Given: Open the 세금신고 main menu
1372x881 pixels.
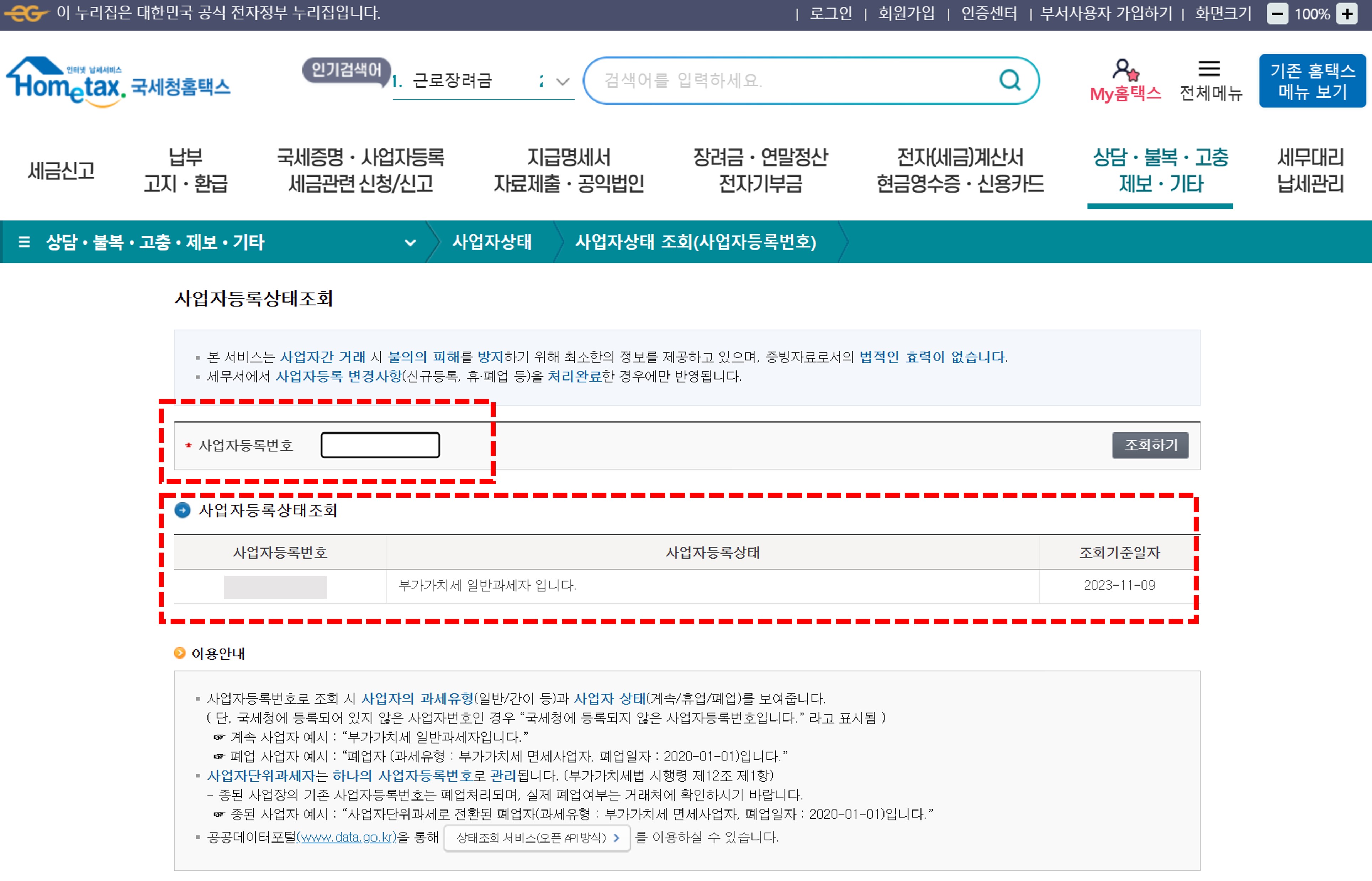Looking at the screenshot, I should [61, 171].
